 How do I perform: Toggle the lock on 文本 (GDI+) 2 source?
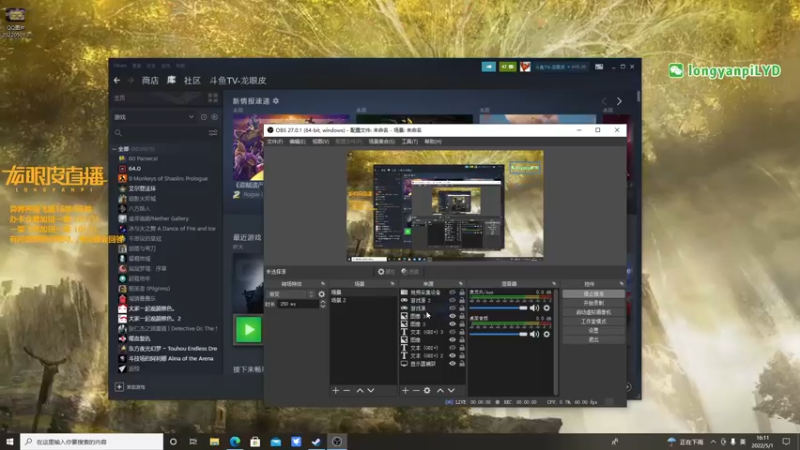[462, 356]
